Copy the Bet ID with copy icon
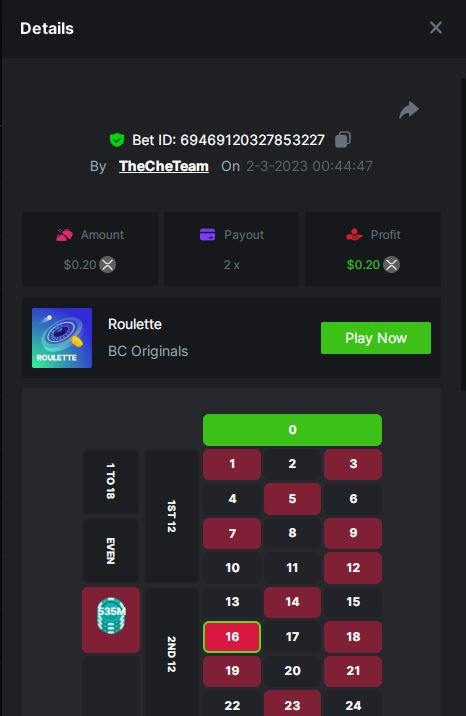The height and width of the screenshot is (716, 466). [x=343, y=140]
